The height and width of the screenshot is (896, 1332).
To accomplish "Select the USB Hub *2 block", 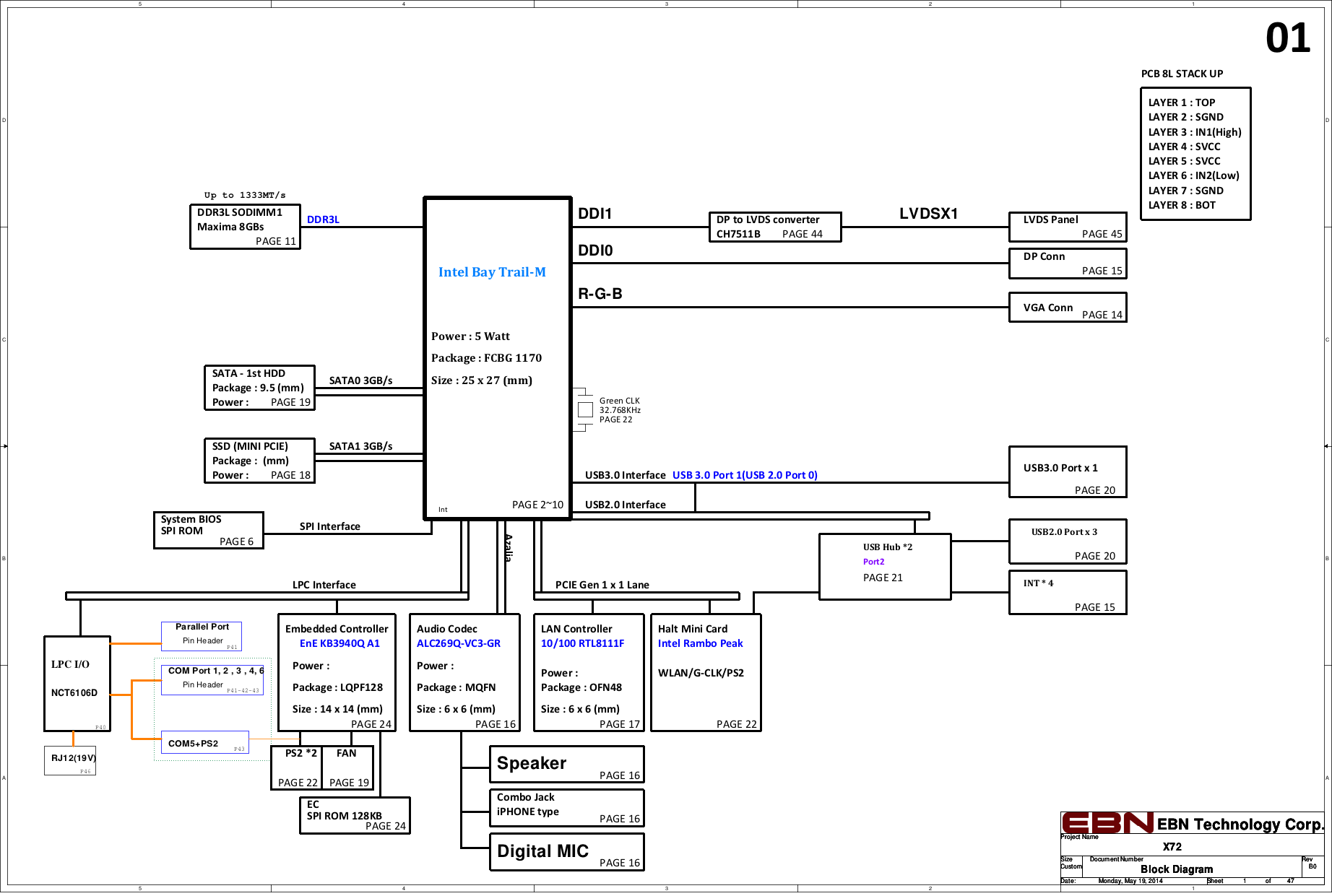I will point(885,567).
